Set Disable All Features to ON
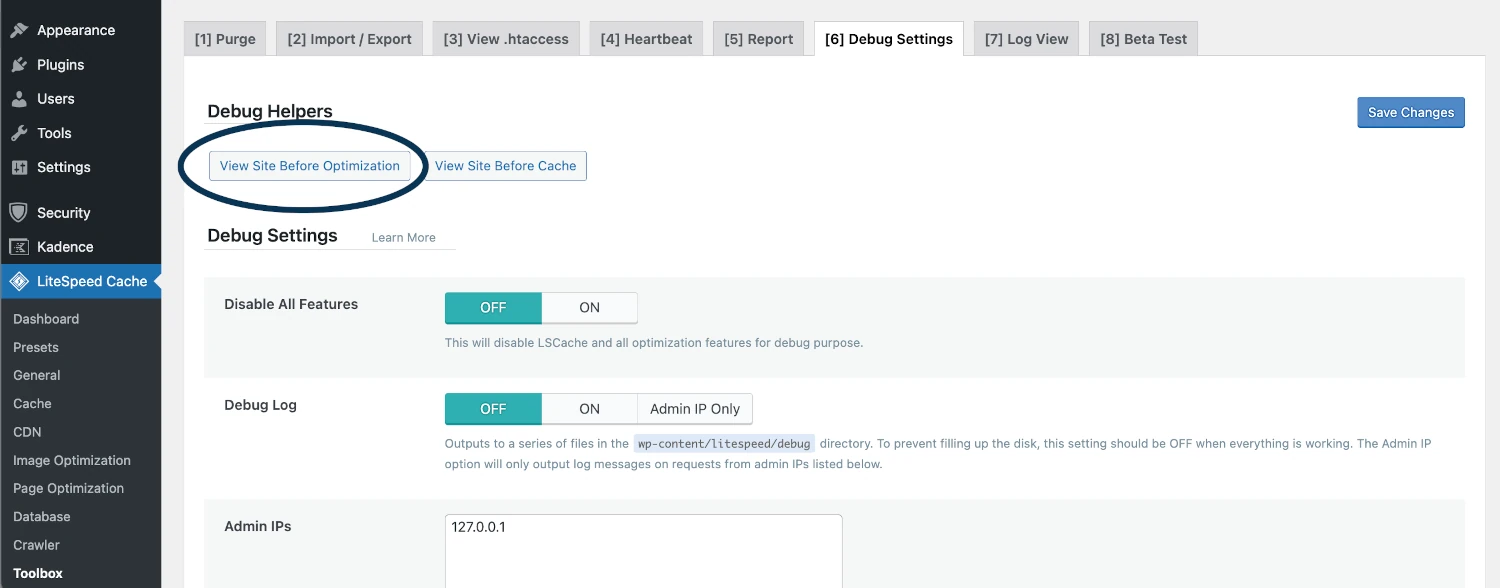 (x=590, y=308)
